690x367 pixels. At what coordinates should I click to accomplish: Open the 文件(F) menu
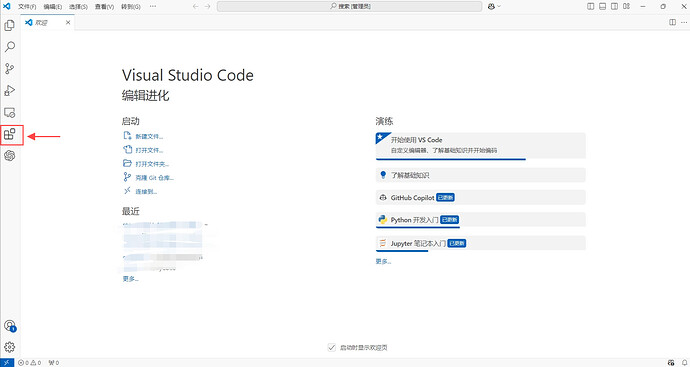27,7
